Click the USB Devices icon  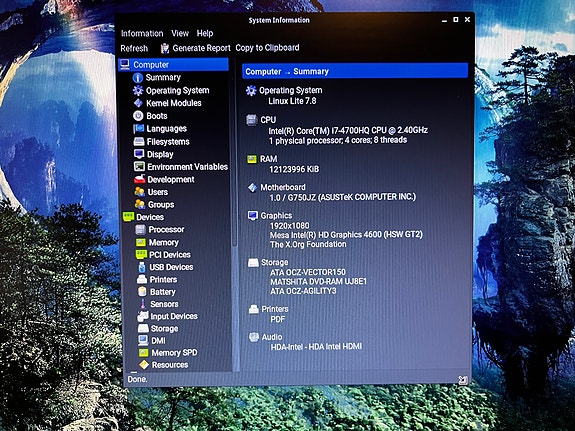[x=142, y=267]
